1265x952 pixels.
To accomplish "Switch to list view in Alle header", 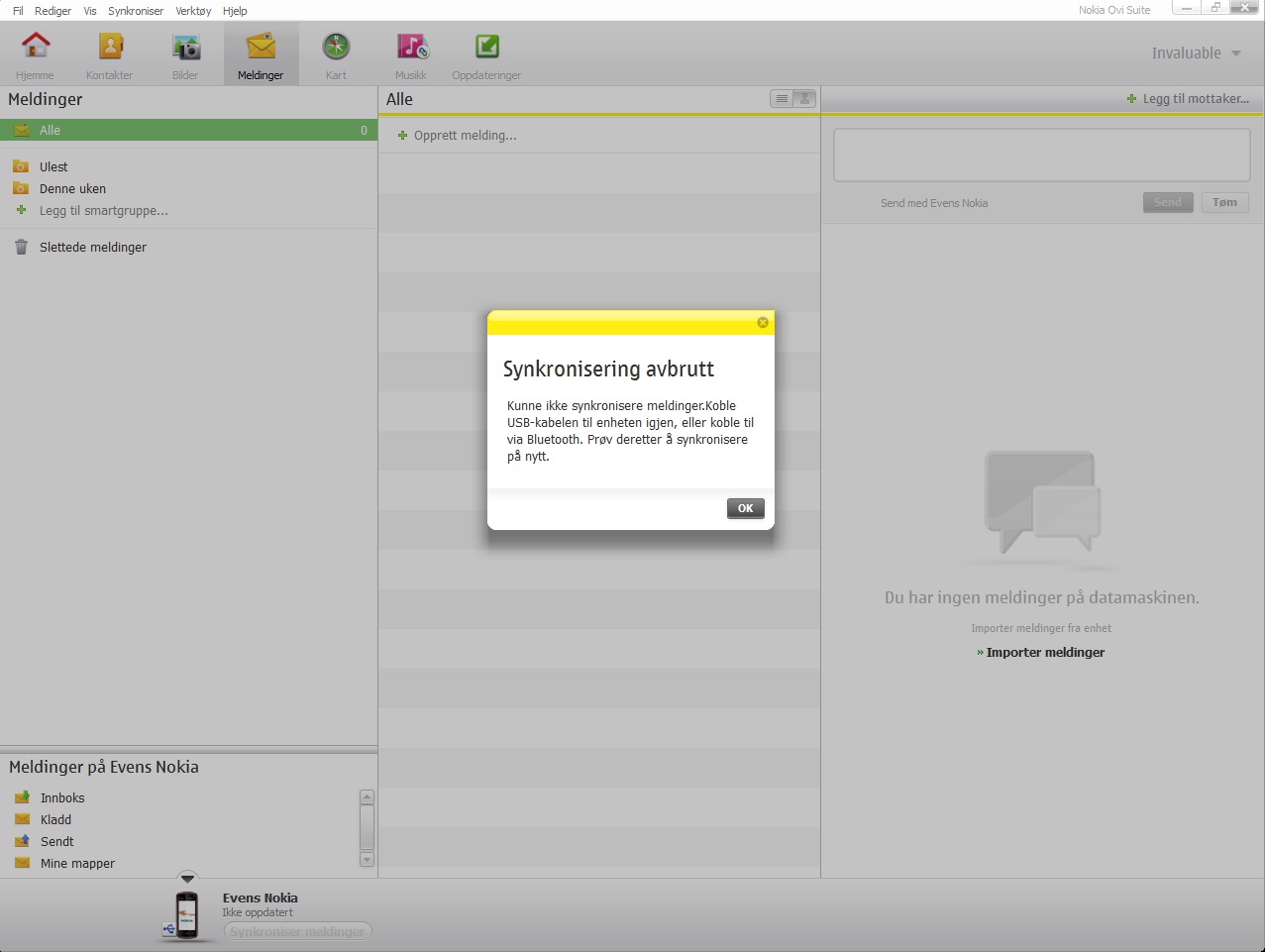I will 782,99.
